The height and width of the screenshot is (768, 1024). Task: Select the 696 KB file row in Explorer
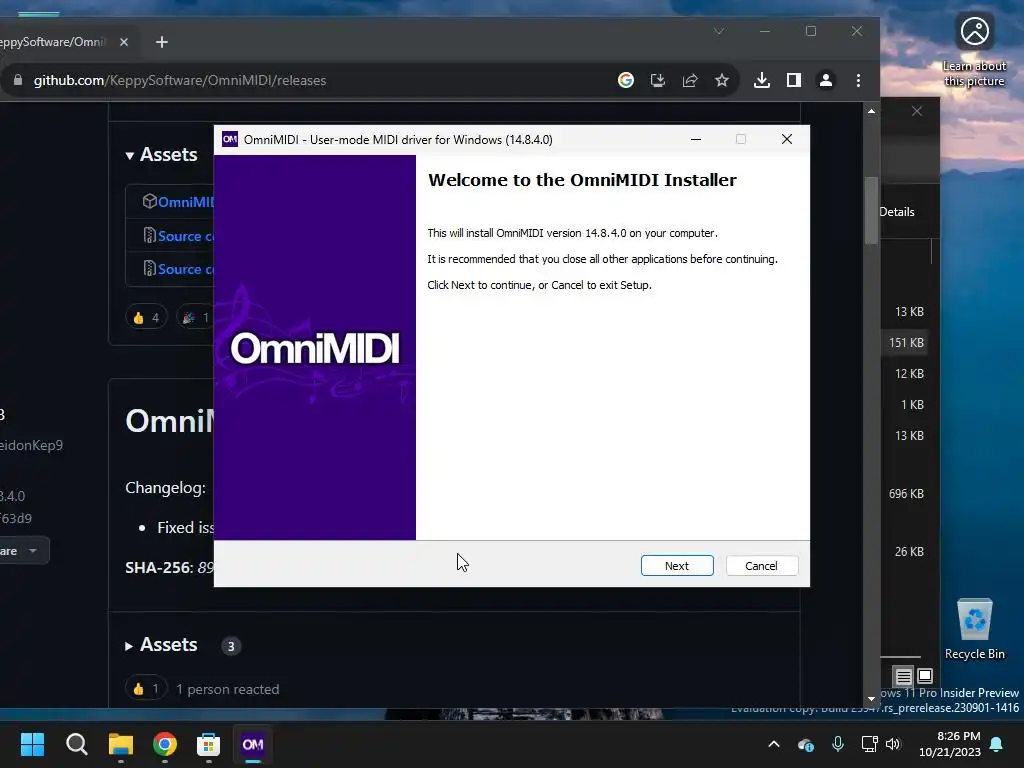coord(905,494)
